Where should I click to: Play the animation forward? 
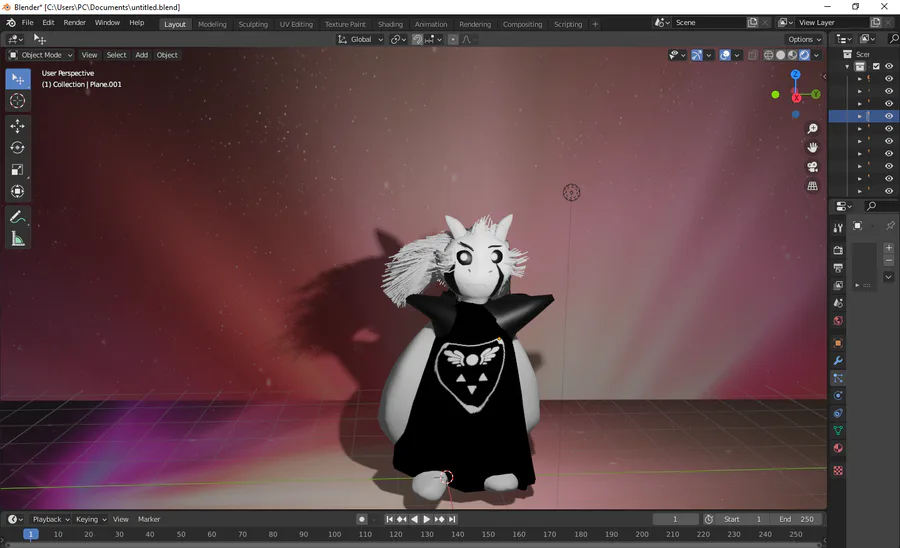[x=426, y=519]
